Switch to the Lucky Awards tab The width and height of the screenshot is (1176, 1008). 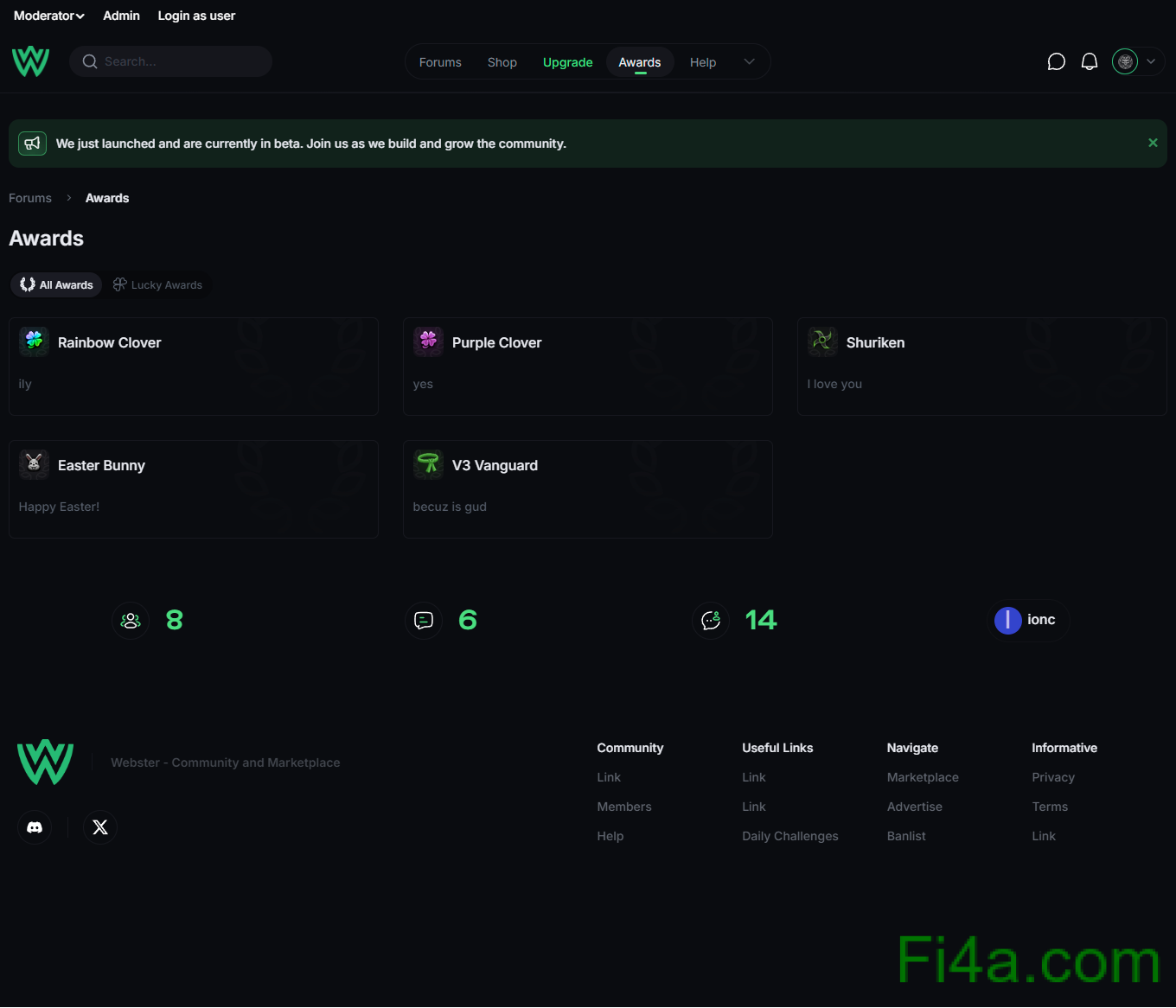tap(157, 284)
